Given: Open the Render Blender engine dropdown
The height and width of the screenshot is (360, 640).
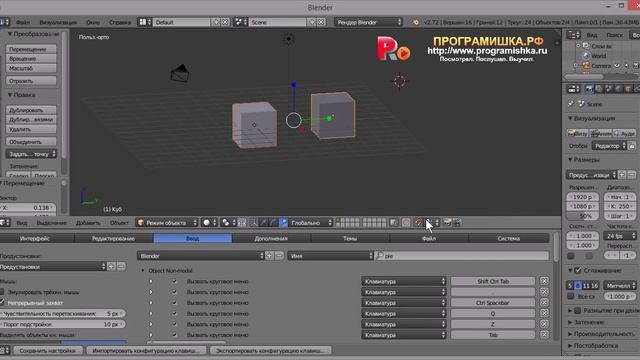Looking at the screenshot, I should click(368, 22).
